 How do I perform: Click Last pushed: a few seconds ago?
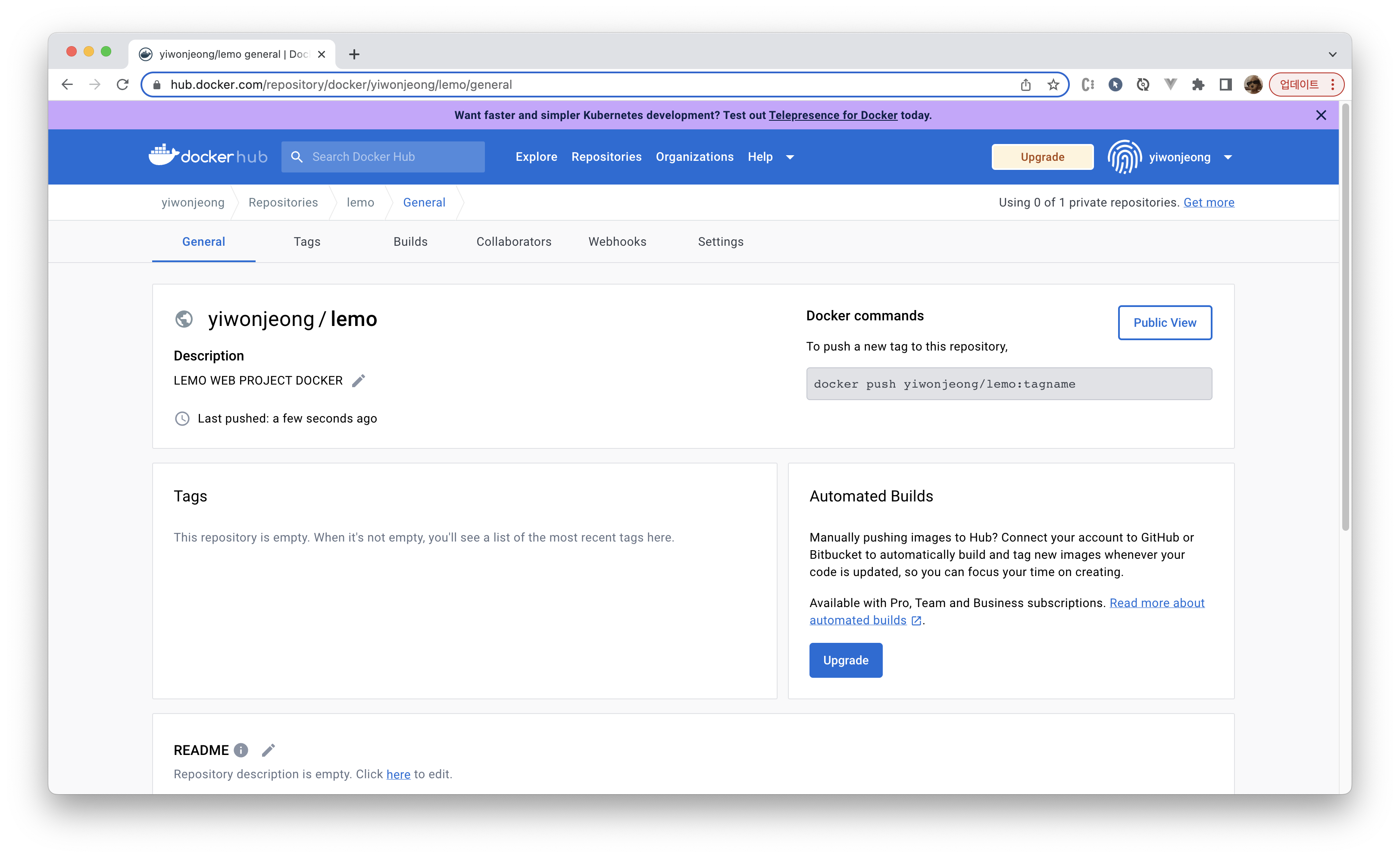pos(287,419)
